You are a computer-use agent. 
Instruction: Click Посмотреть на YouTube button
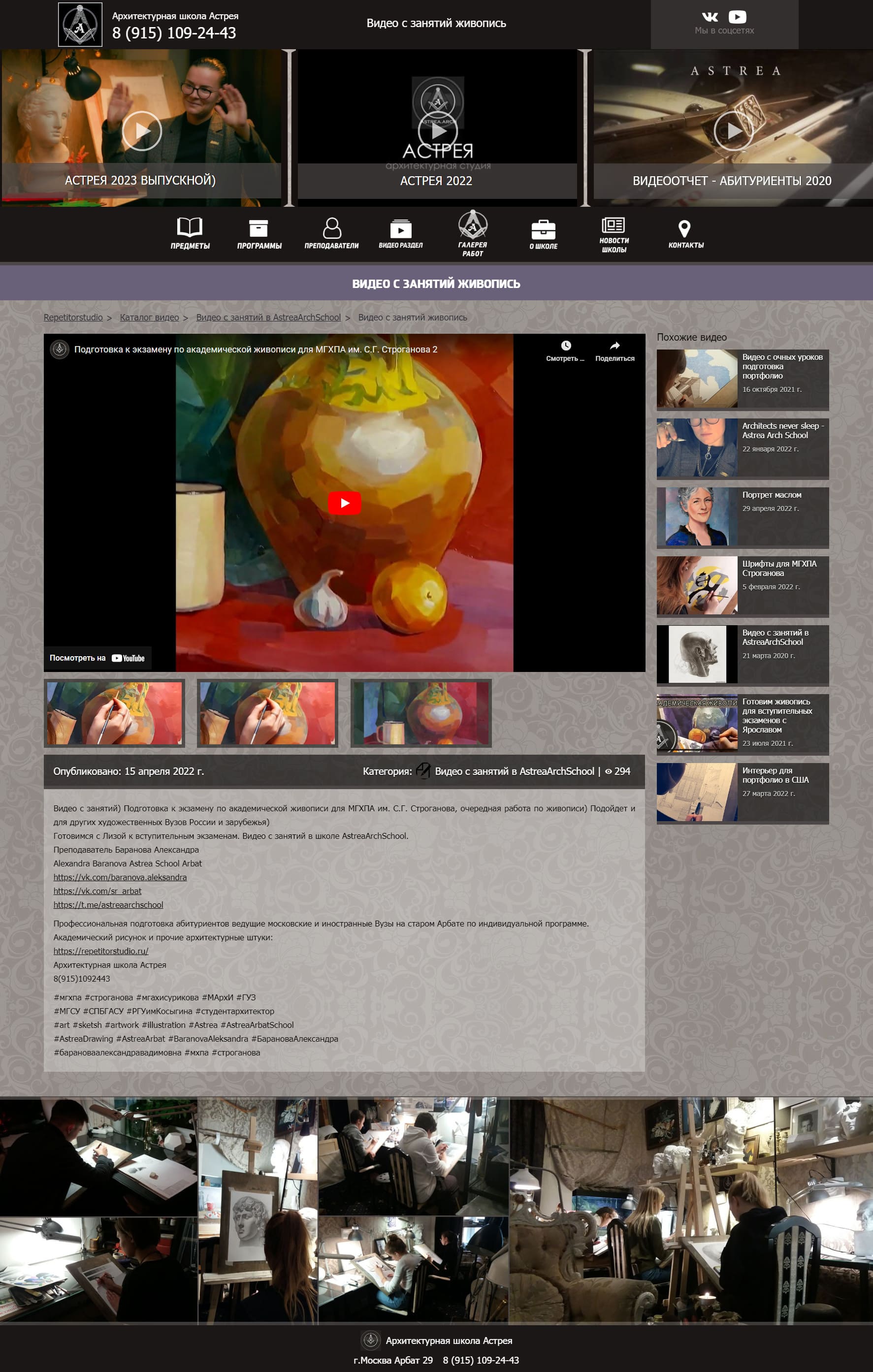pyautogui.click(x=97, y=658)
